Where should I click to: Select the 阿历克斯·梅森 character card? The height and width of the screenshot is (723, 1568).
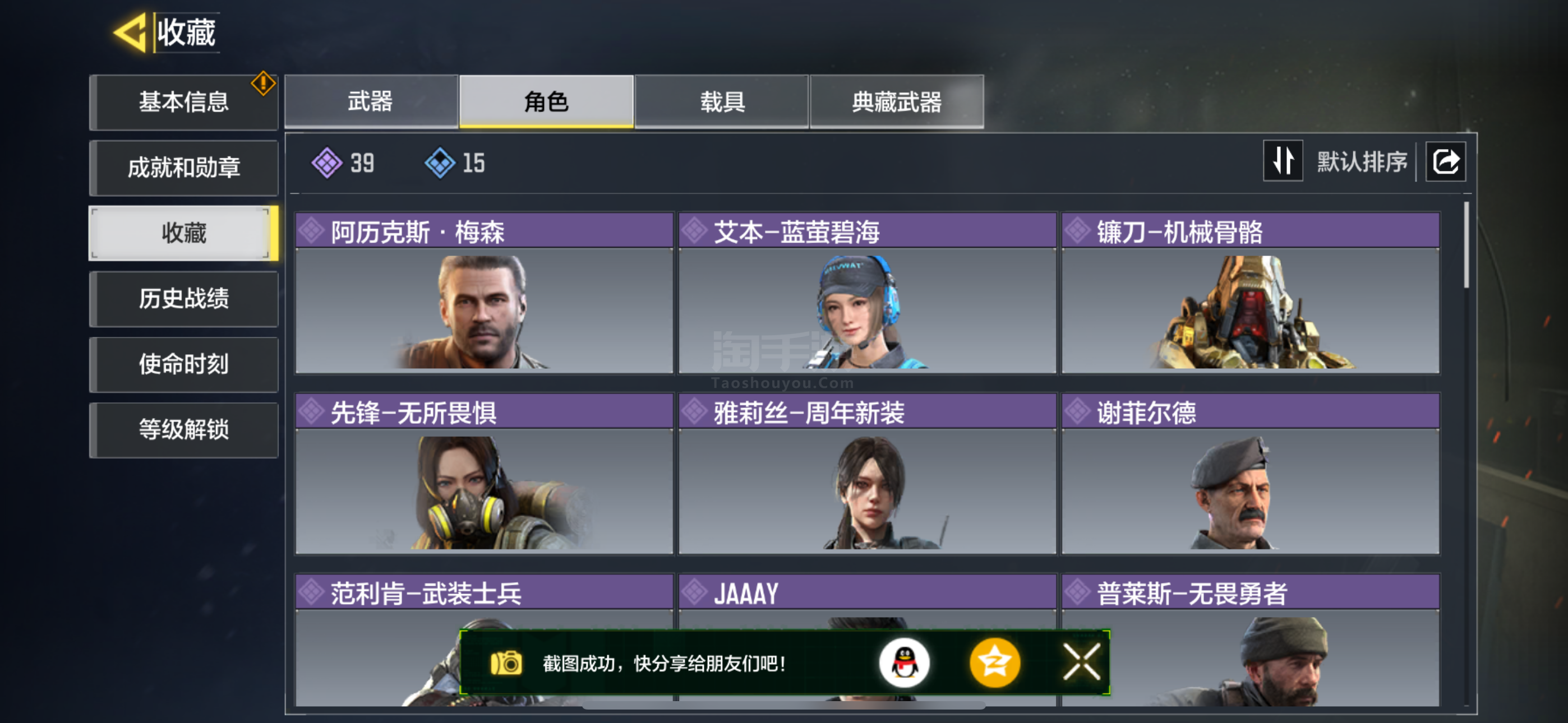tap(485, 293)
